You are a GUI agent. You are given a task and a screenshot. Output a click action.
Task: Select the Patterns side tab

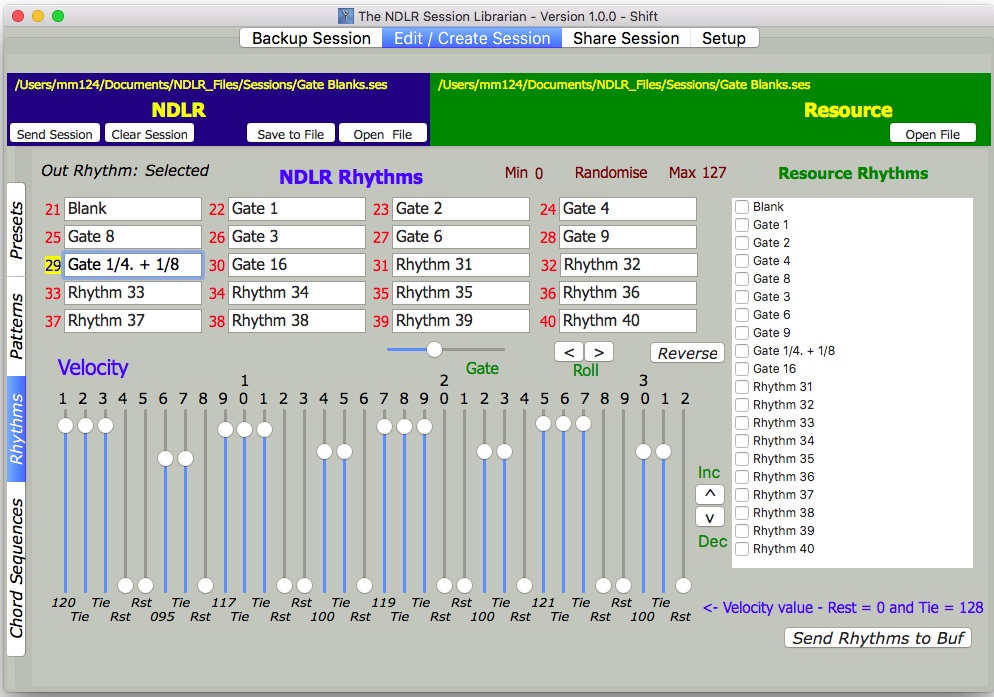[x=16, y=326]
